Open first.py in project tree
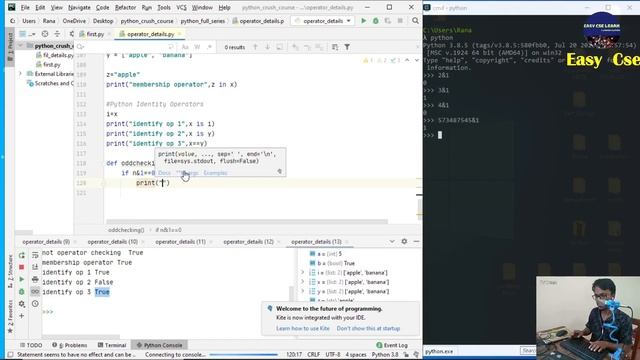 point(51,64)
